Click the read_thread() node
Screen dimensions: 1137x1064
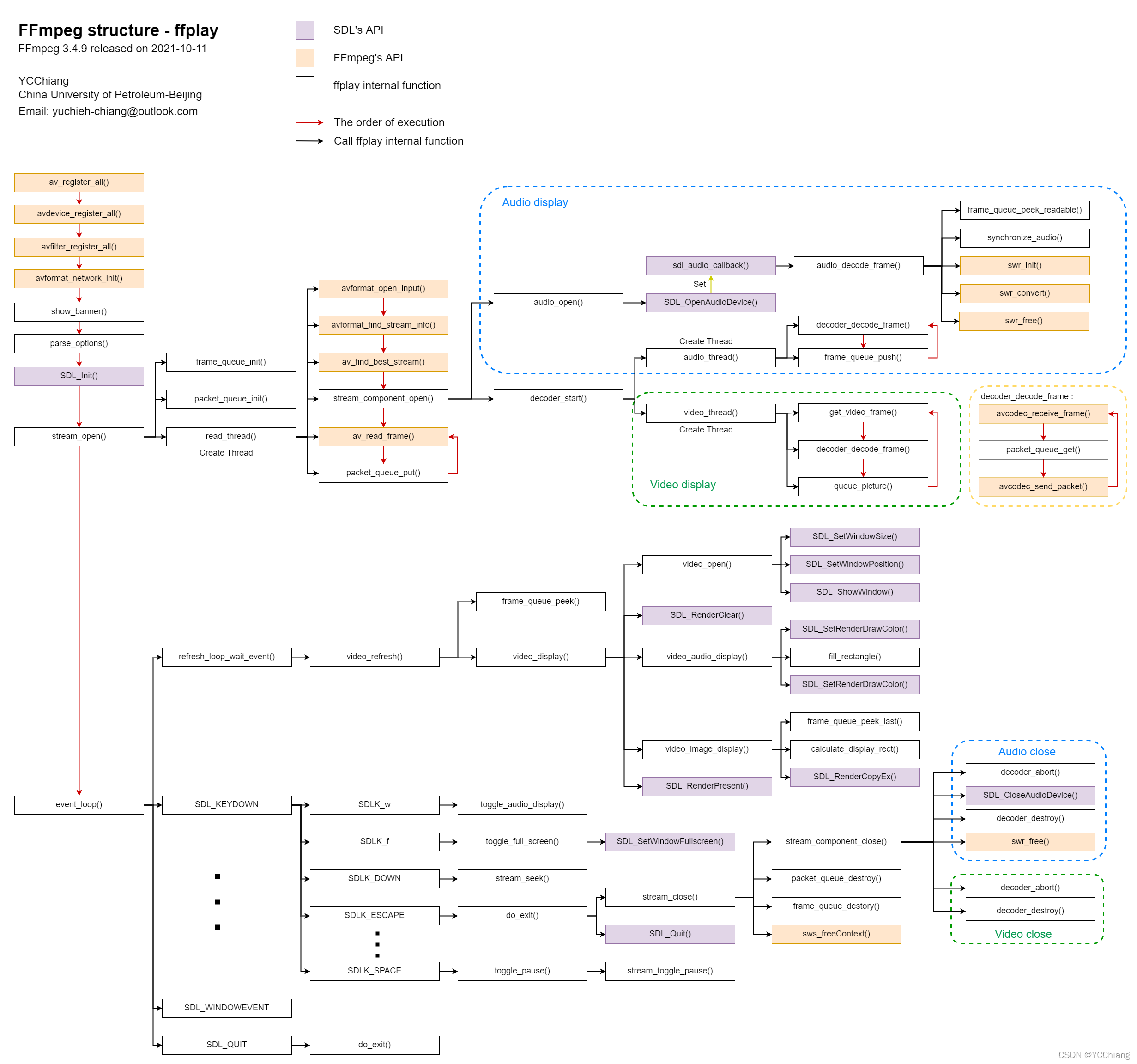(231, 437)
